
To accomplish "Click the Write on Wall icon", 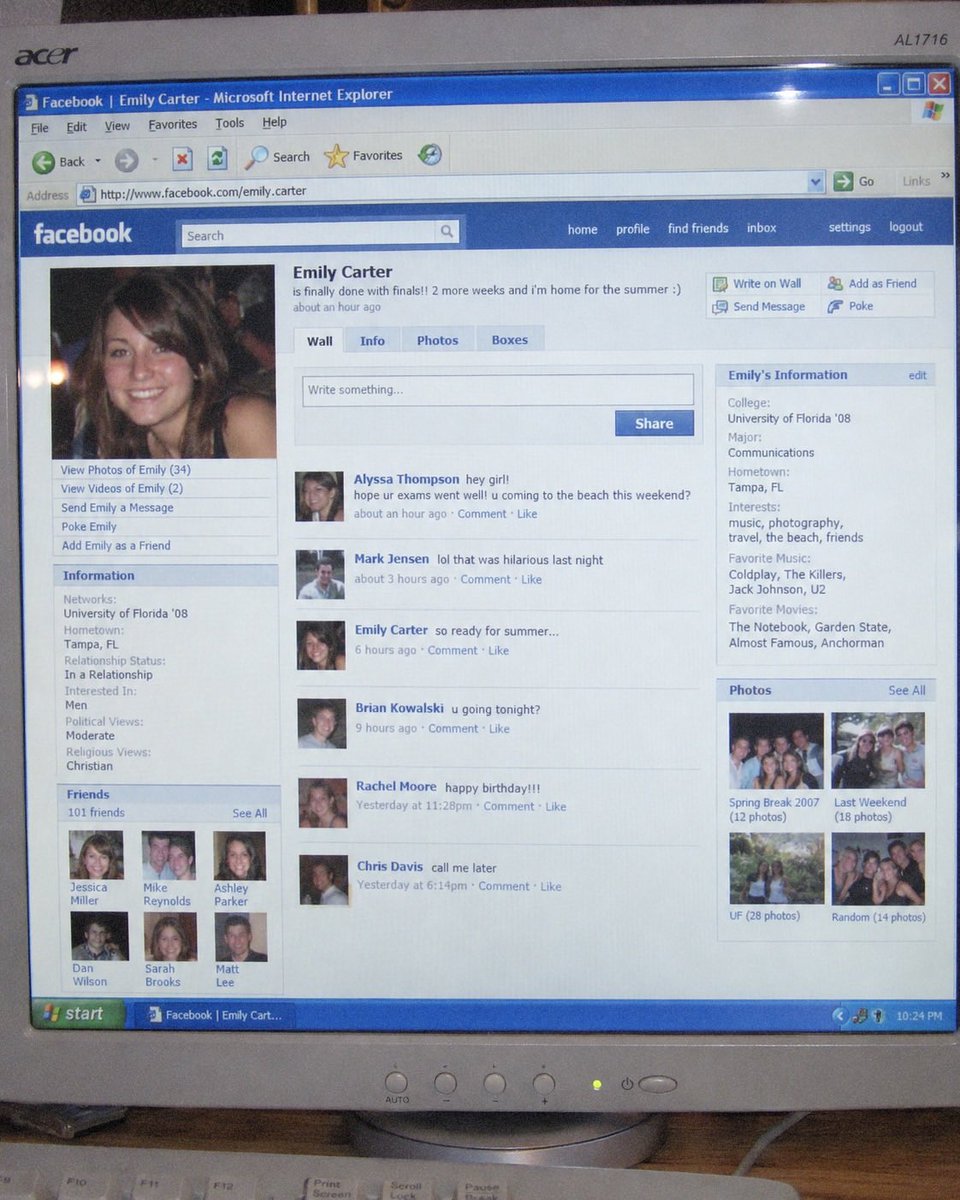I will coord(720,284).
